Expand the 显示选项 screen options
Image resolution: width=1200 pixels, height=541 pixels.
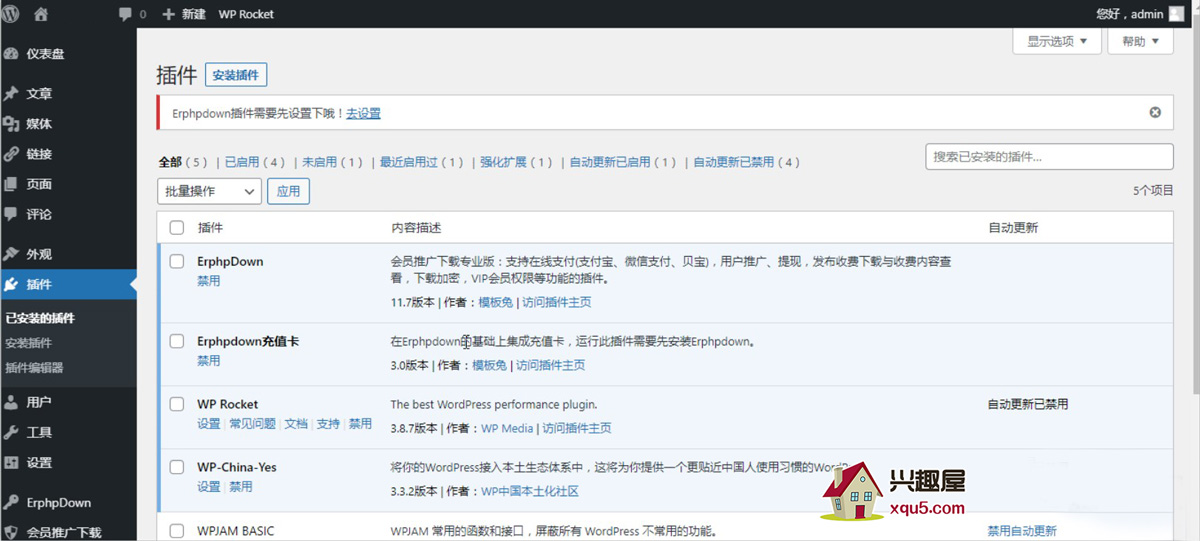[1057, 41]
